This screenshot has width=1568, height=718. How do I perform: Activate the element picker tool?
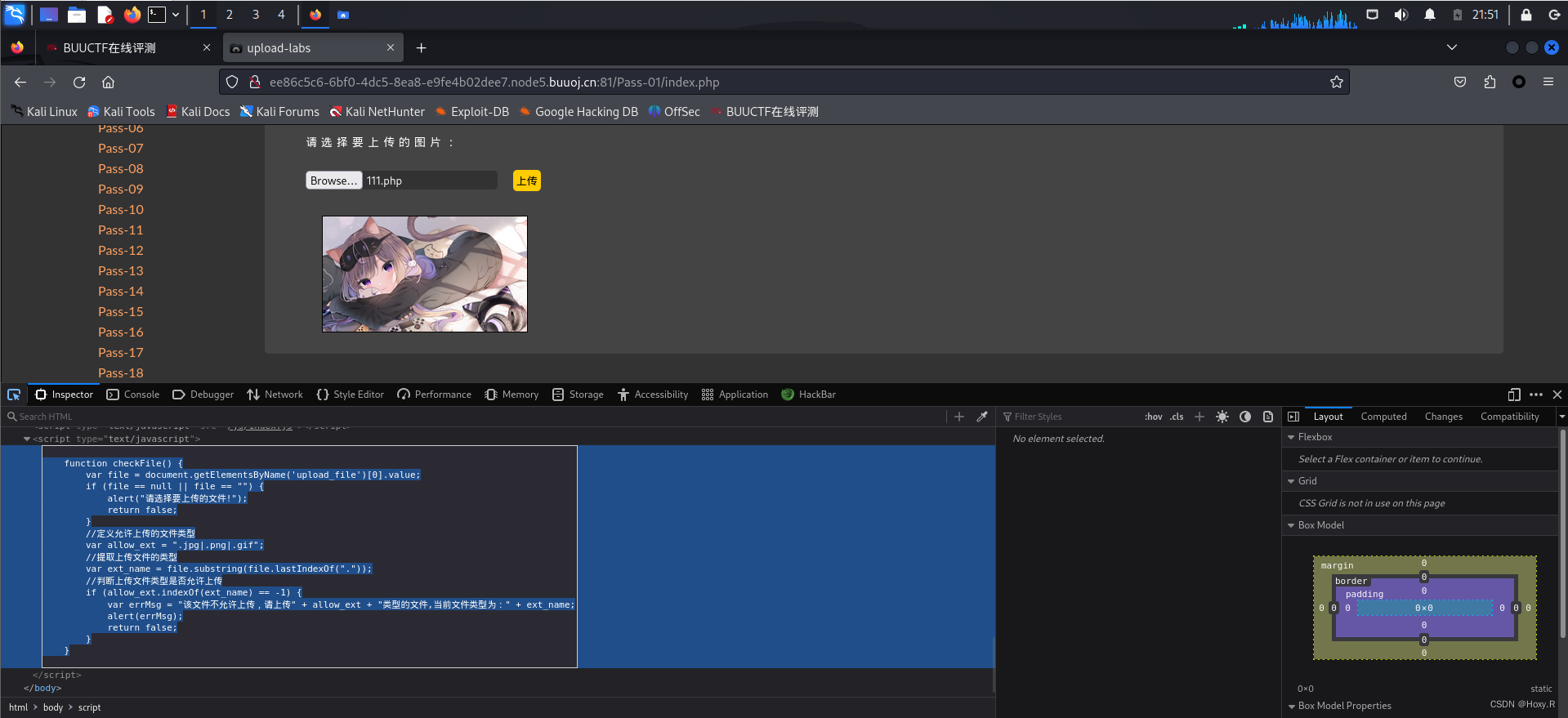[14, 395]
